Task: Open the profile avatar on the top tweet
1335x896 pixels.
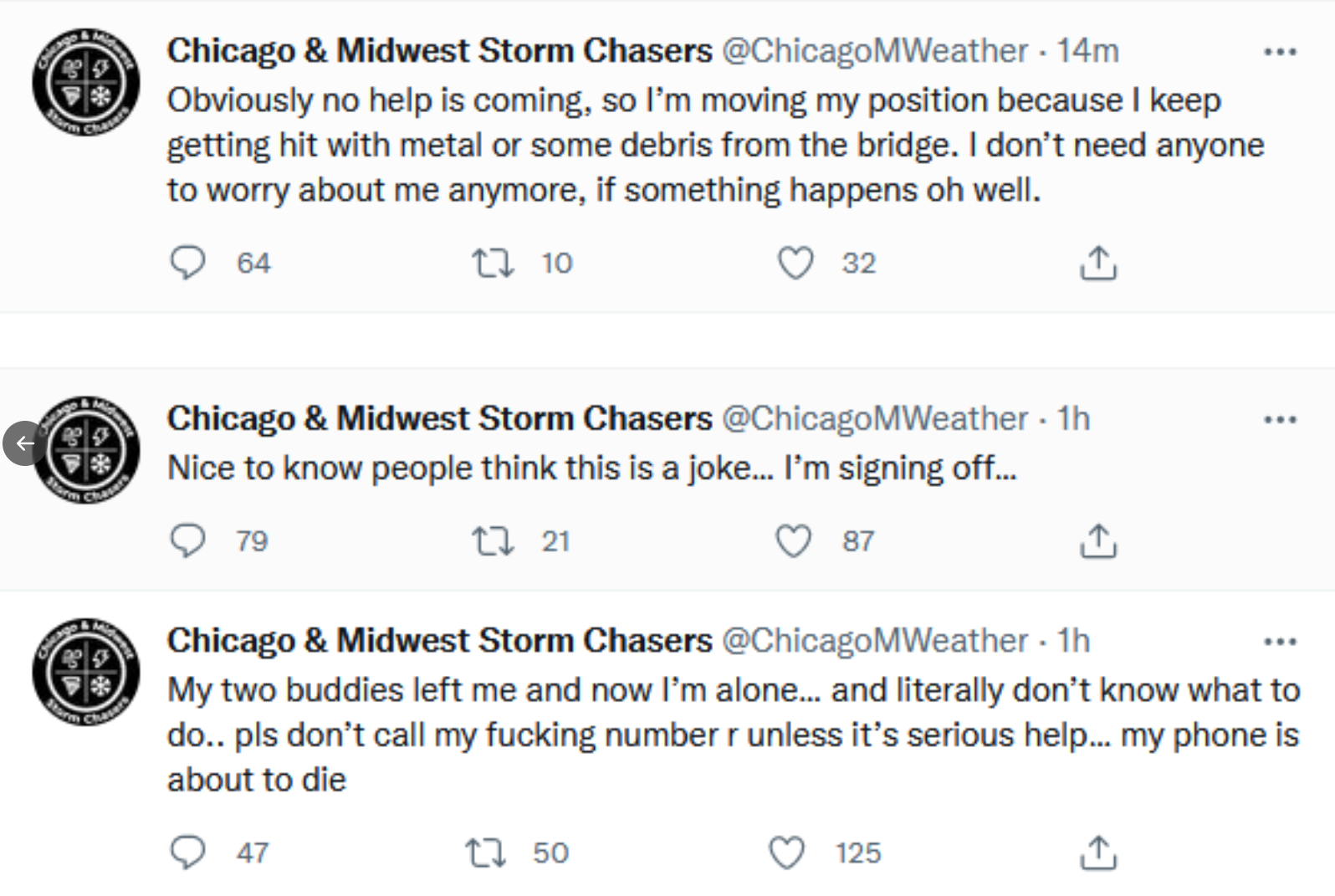Action: (x=86, y=83)
